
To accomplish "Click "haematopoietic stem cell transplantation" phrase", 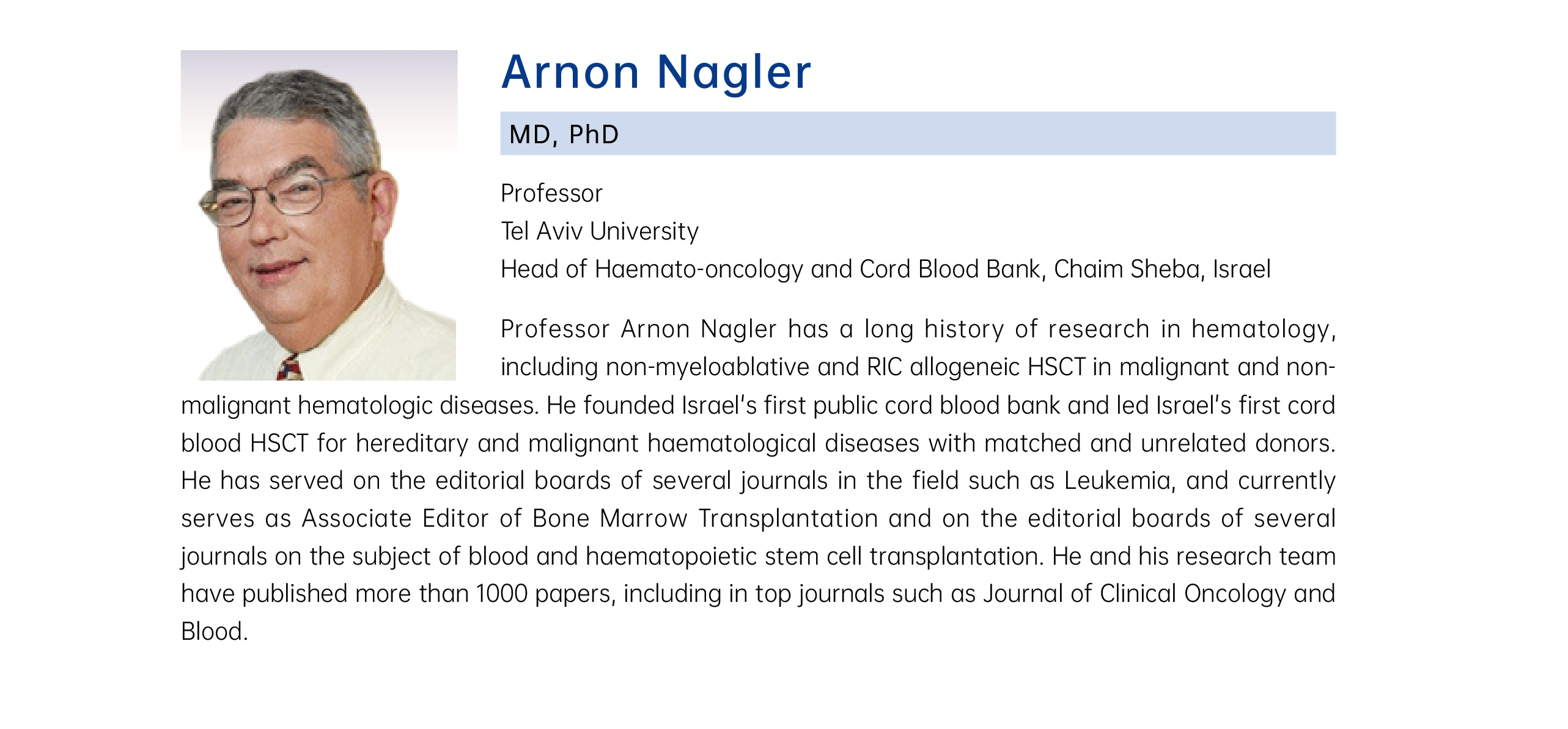I will [x=815, y=557].
